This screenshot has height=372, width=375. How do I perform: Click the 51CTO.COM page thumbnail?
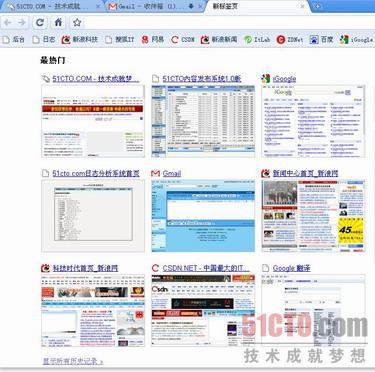93,121
